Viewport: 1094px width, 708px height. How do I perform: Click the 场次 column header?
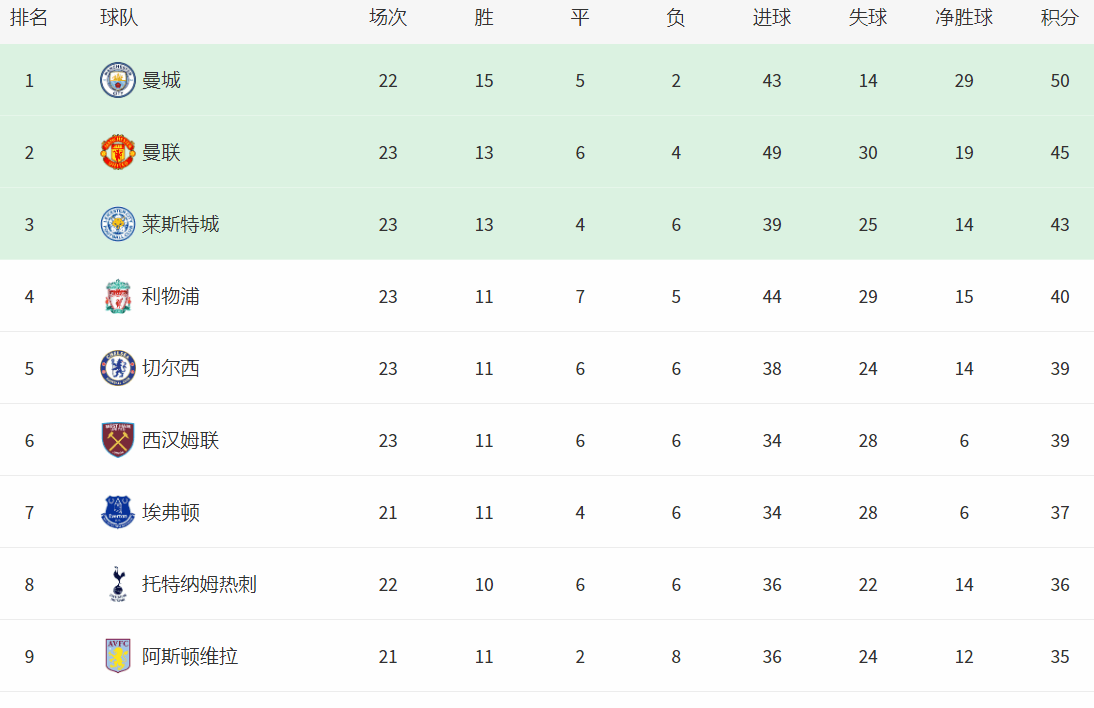click(x=388, y=18)
